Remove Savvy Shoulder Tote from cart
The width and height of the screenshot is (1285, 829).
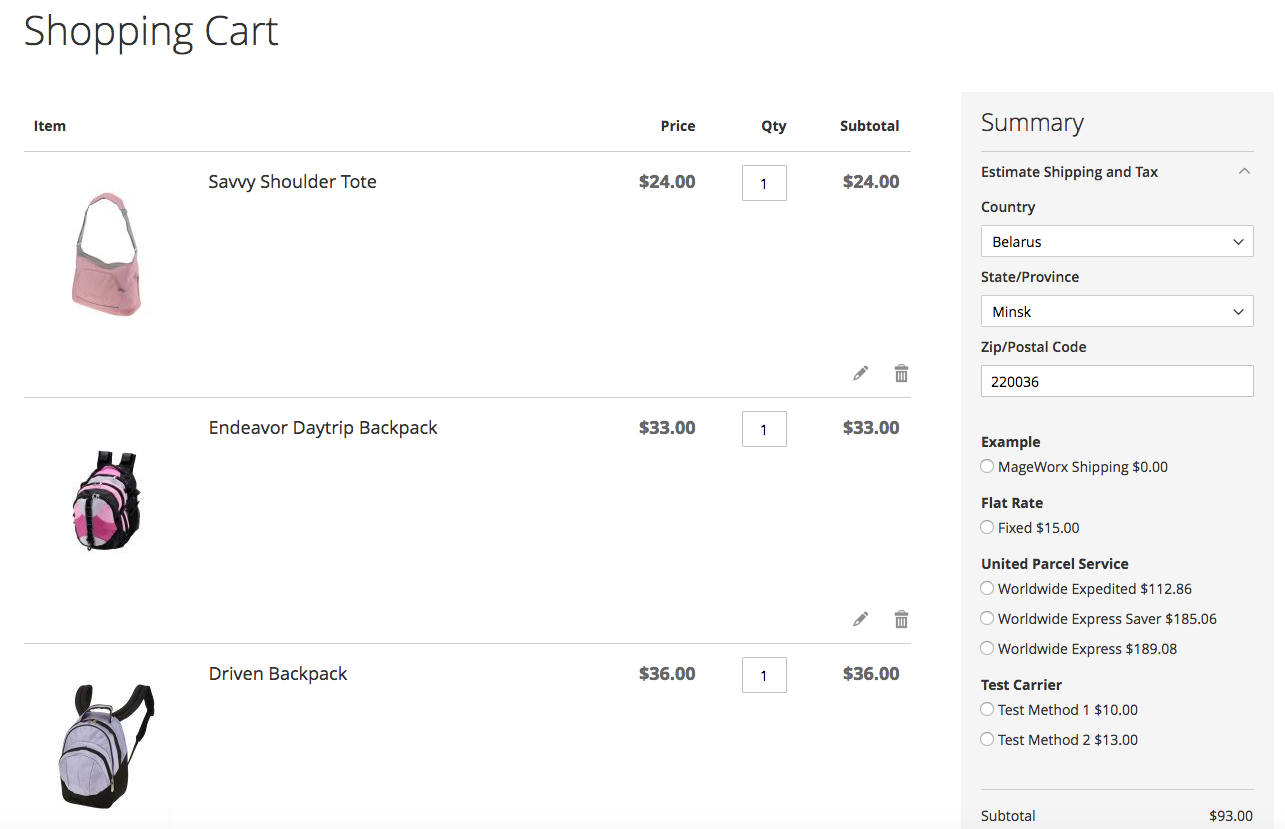(x=901, y=373)
